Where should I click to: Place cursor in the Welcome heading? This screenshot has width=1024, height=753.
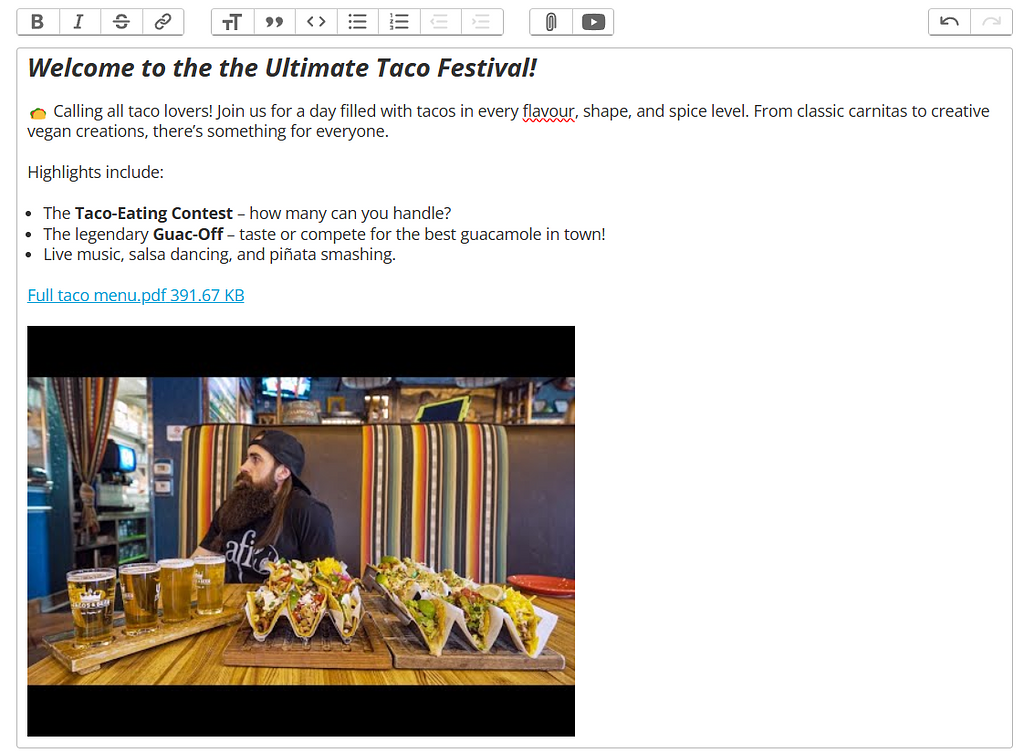click(x=282, y=68)
